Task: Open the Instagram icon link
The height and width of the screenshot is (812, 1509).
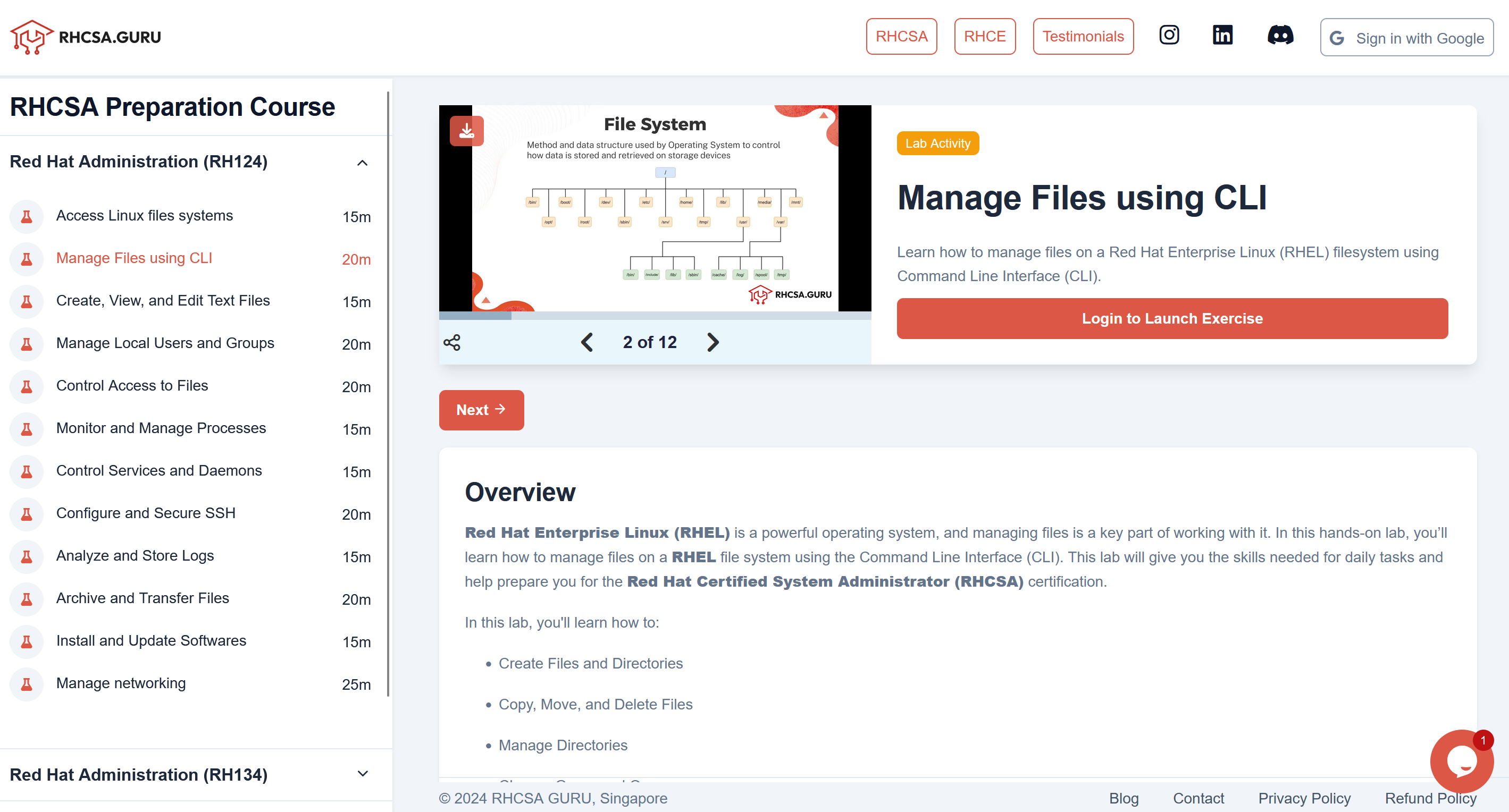Action: (x=1169, y=35)
